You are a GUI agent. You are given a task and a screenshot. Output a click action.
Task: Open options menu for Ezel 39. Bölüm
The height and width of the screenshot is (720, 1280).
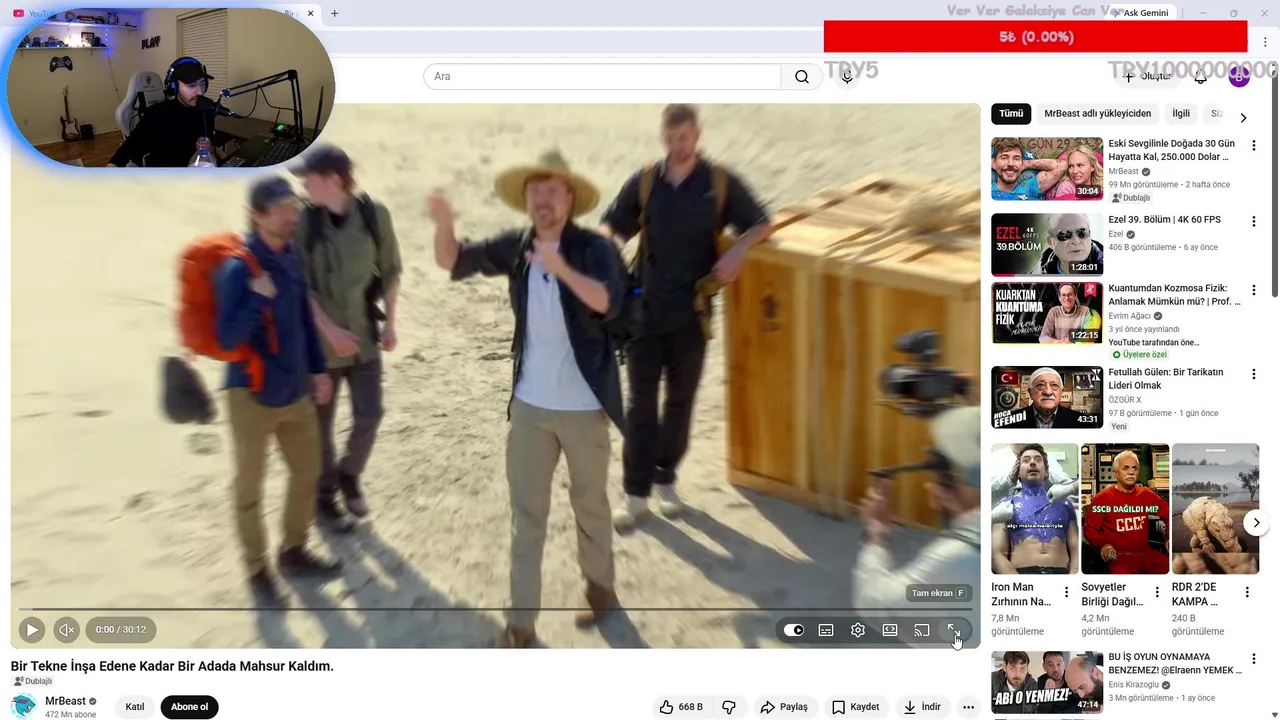click(1253, 221)
